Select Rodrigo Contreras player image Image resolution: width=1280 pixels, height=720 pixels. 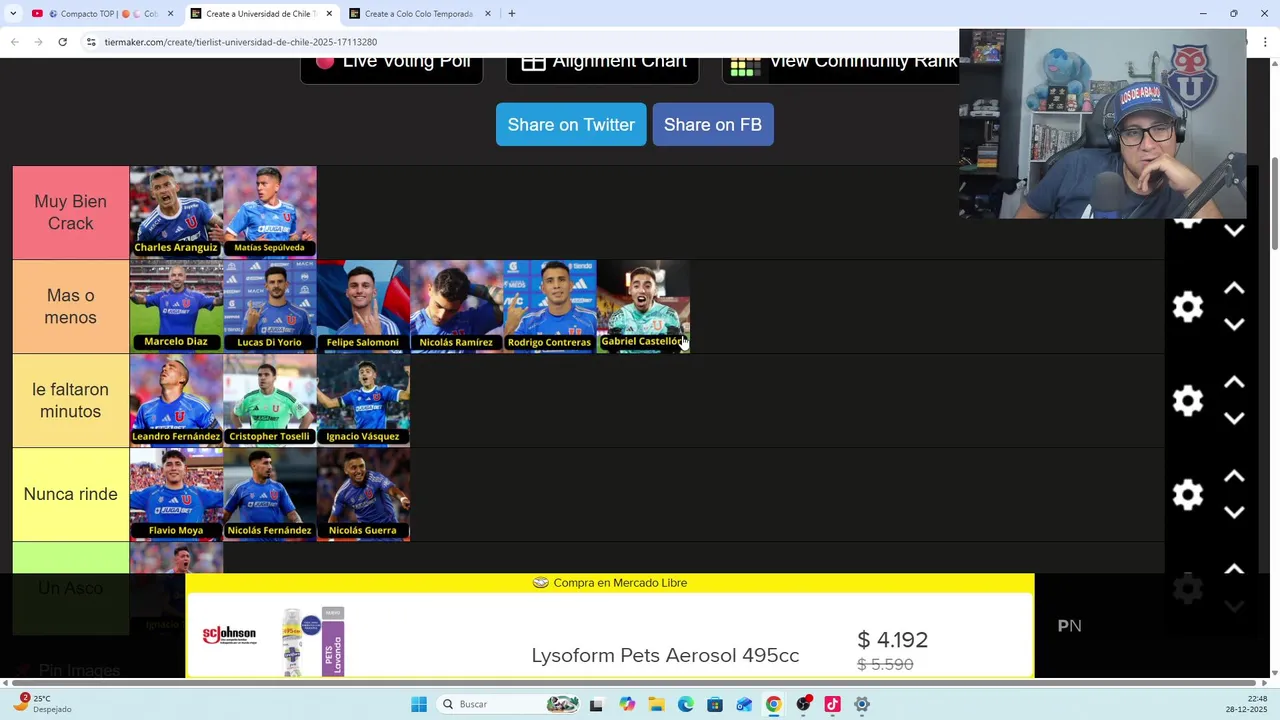[549, 306]
